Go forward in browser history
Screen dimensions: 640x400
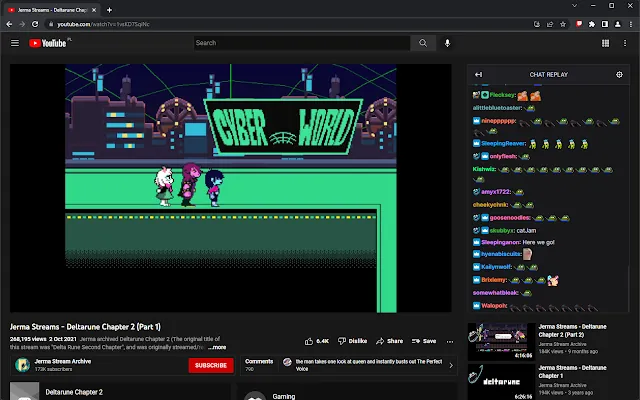22,24
